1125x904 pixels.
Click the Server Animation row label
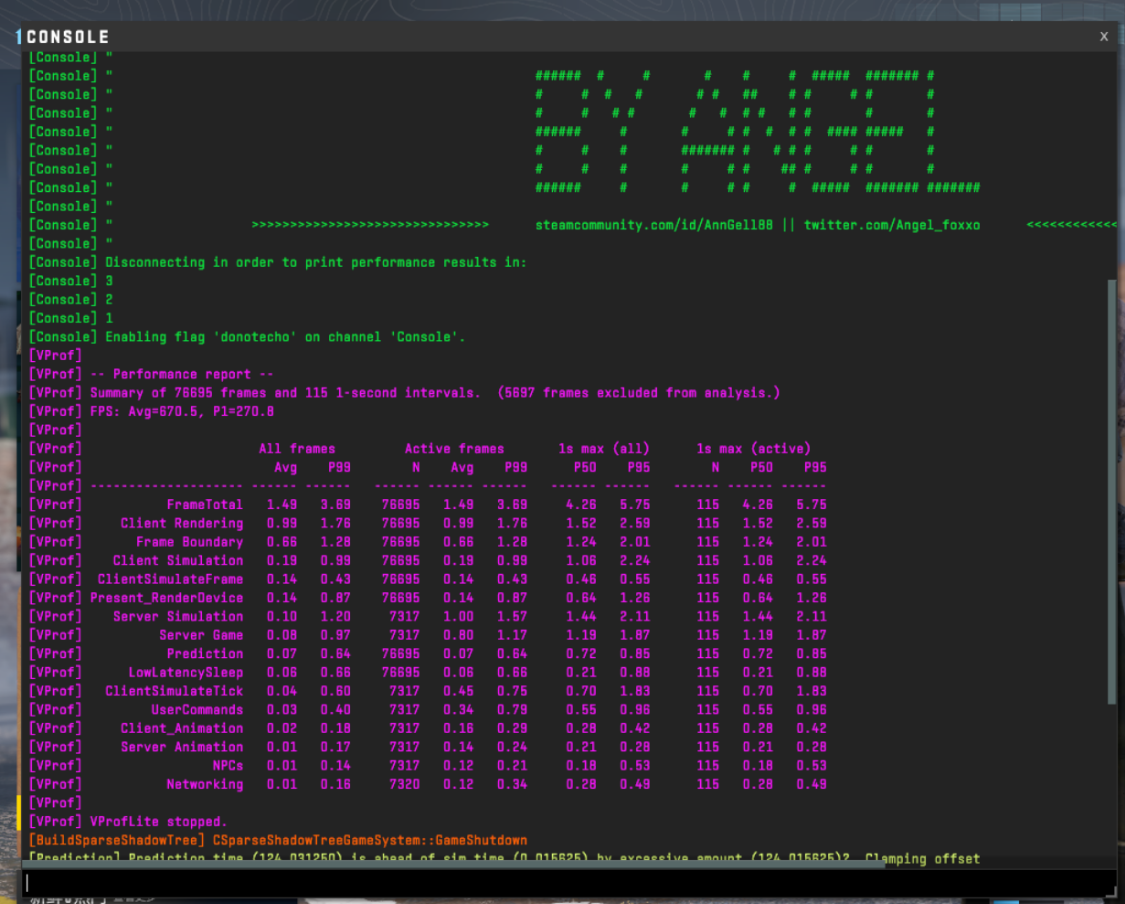(182, 748)
